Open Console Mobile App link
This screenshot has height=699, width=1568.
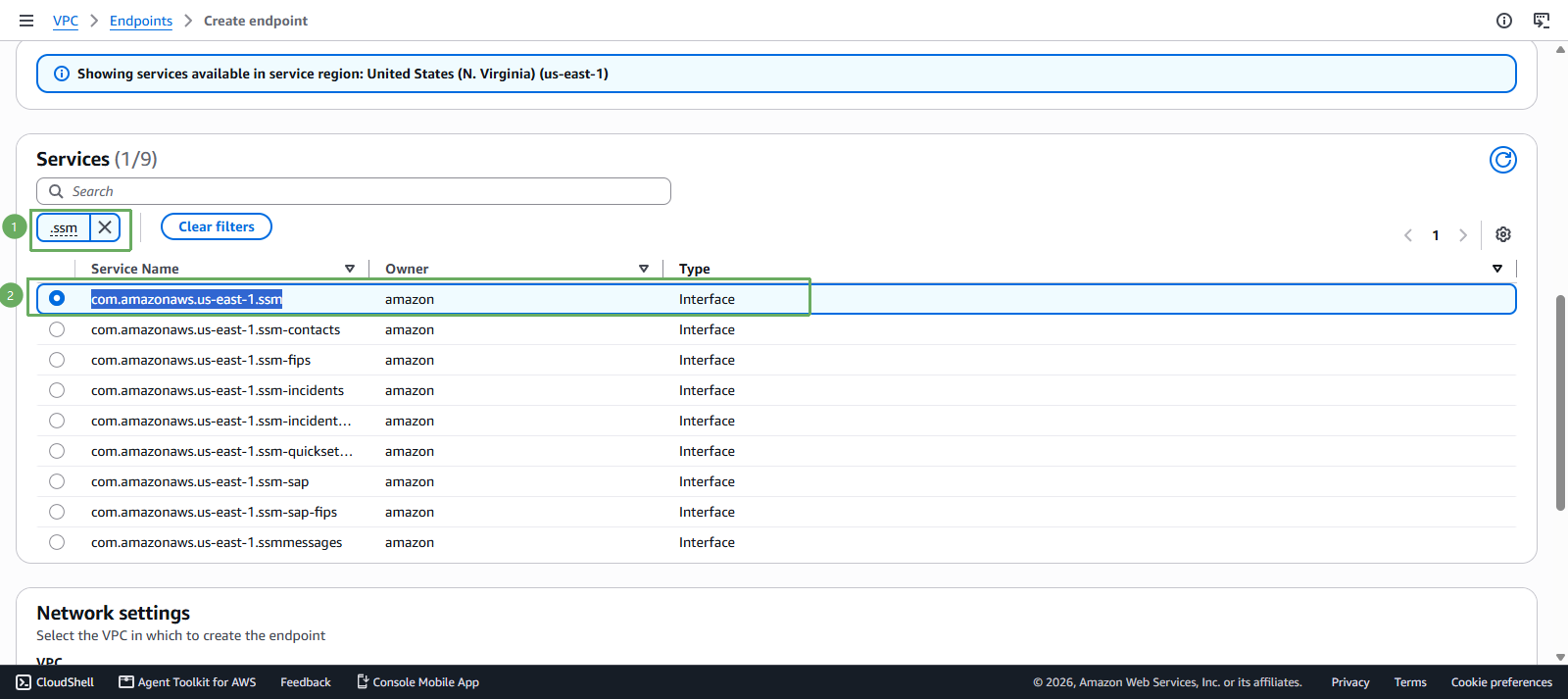pos(417,682)
